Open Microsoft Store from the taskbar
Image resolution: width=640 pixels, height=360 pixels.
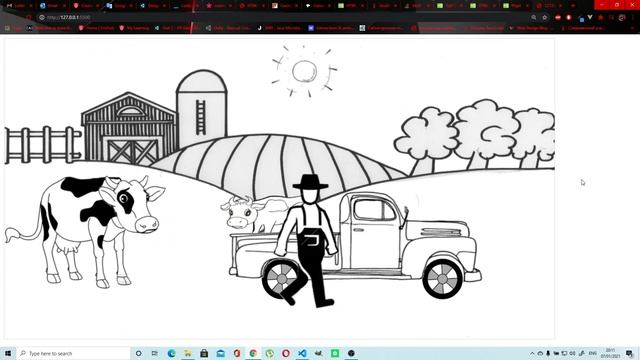click(204, 353)
